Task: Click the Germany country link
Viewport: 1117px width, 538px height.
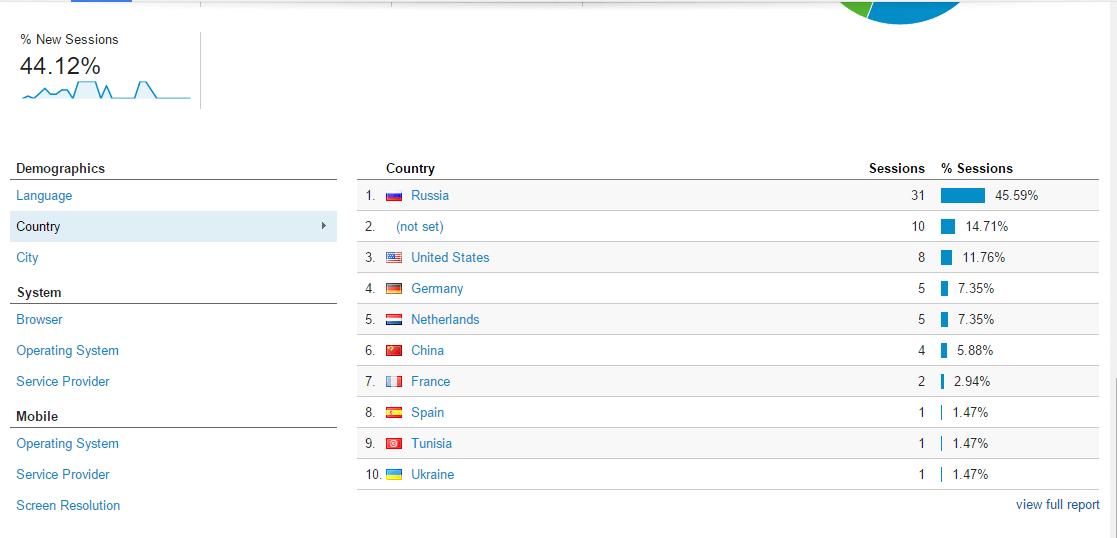Action: point(437,289)
